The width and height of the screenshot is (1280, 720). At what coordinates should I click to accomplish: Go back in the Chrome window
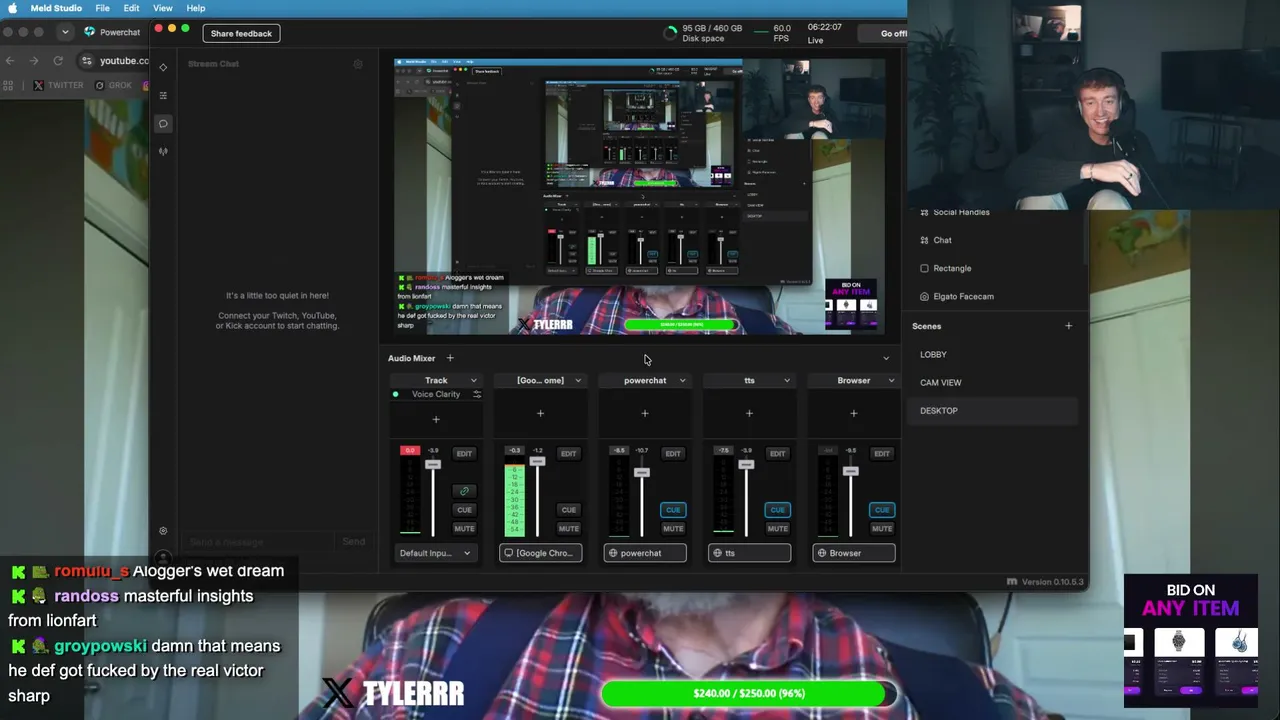coord(10,61)
